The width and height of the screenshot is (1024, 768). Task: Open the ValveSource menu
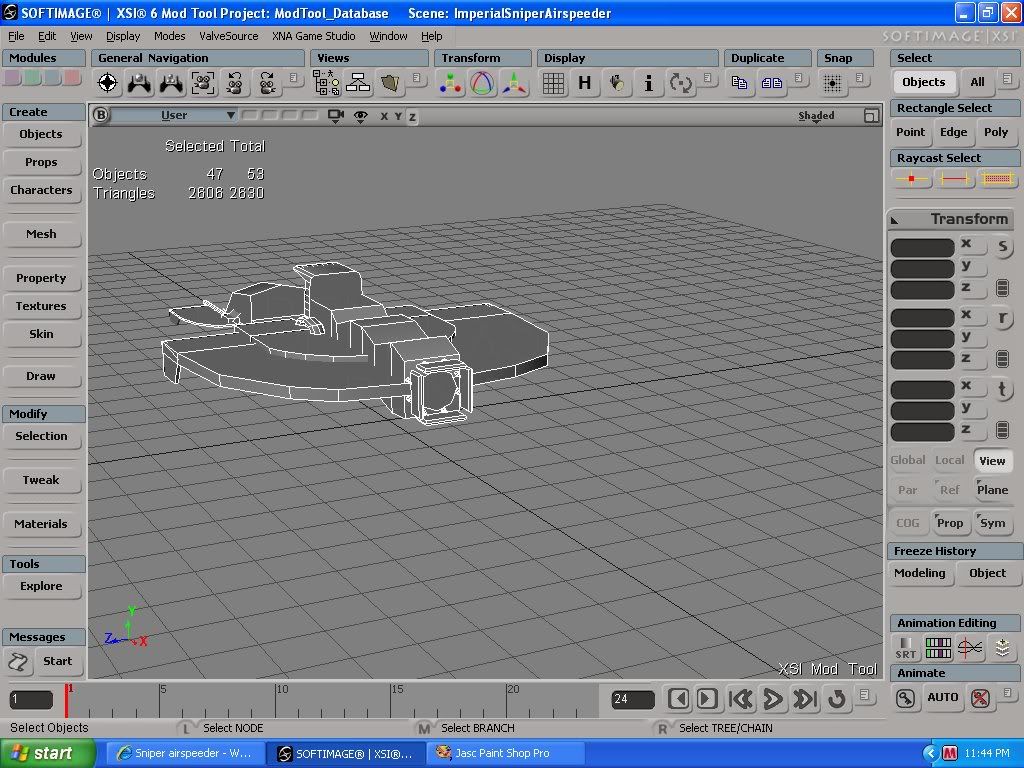[x=229, y=36]
